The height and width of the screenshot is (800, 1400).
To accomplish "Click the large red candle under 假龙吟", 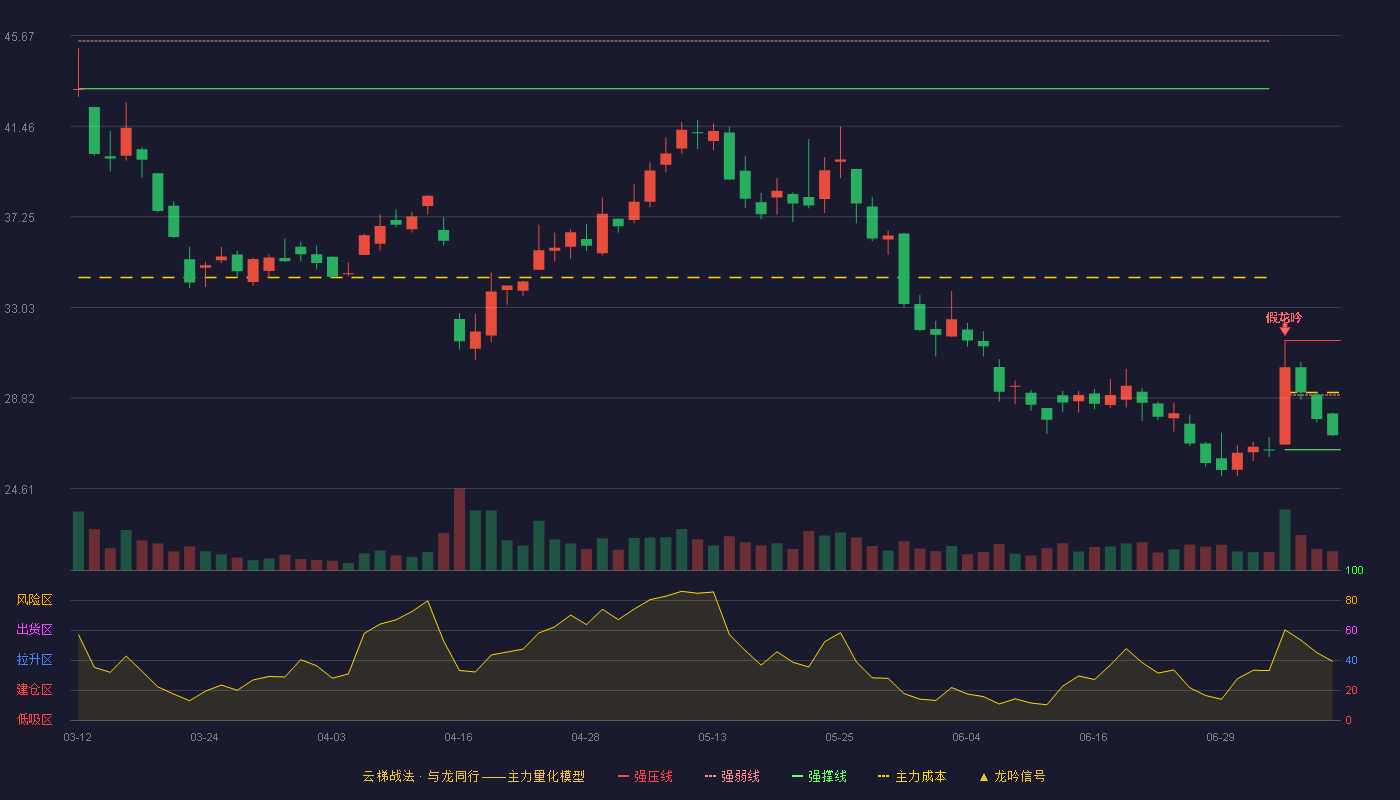I will click(1285, 405).
